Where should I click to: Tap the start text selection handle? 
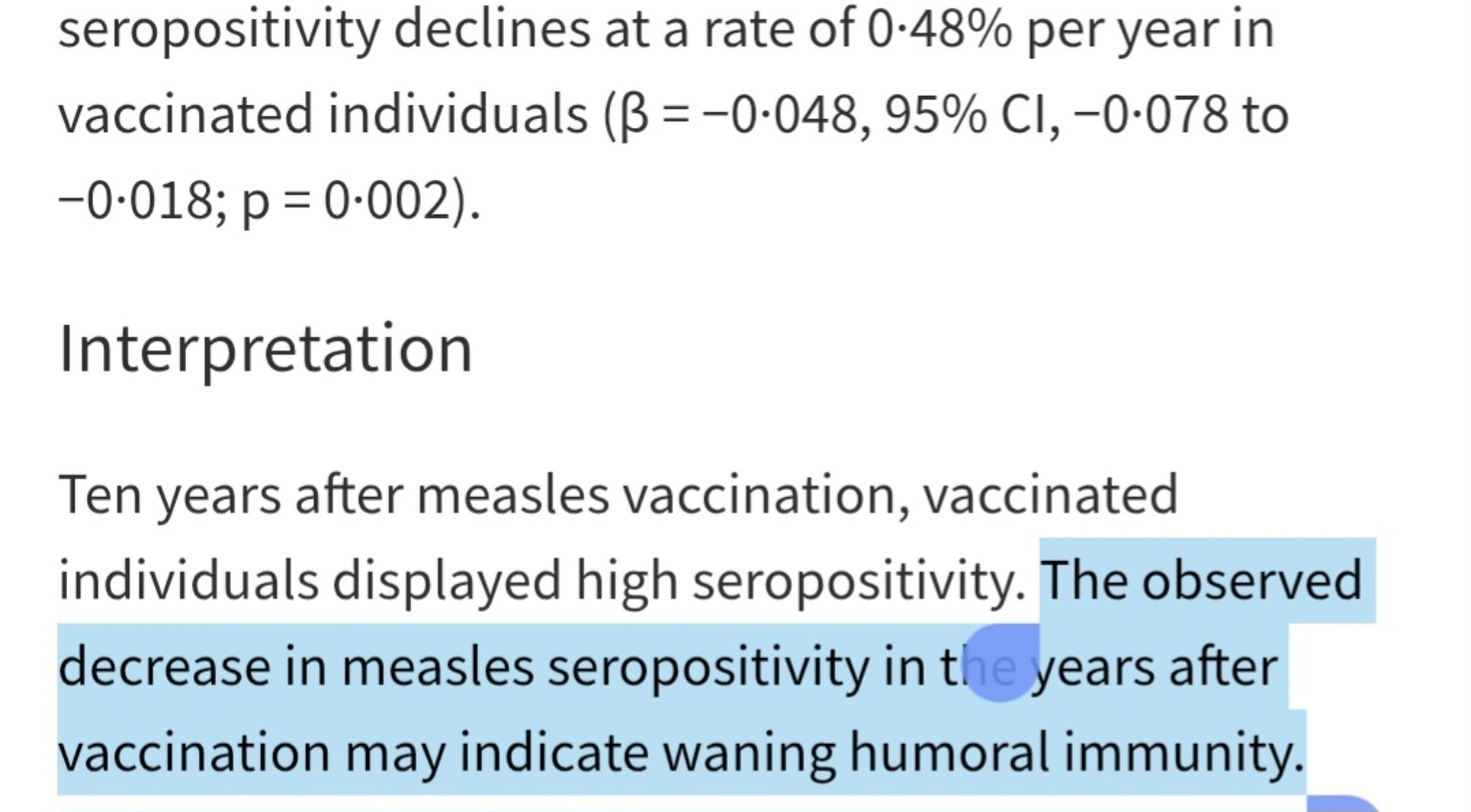[1000, 665]
